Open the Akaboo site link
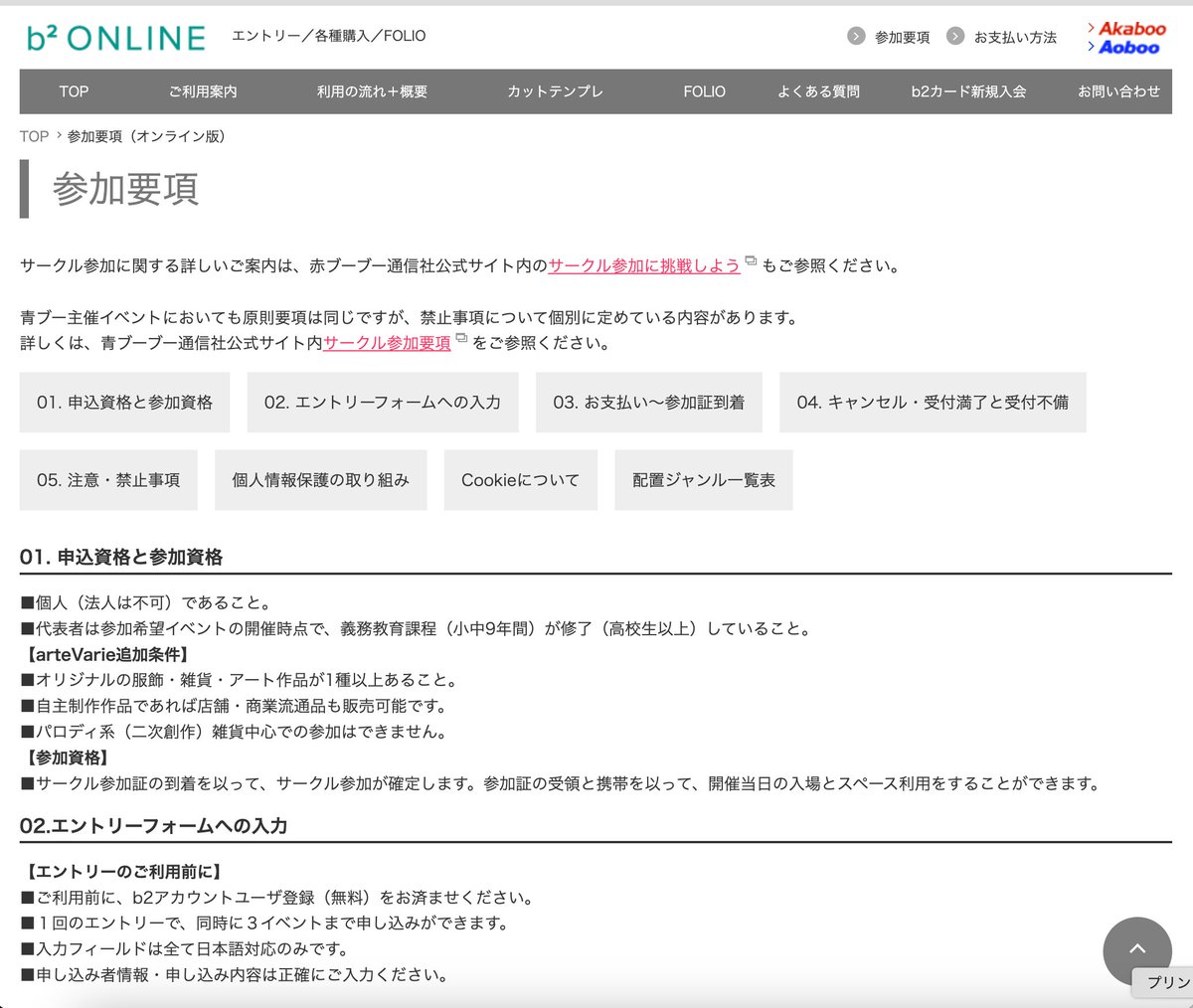This screenshot has height=1008, width=1193. pyautogui.click(x=1126, y=28)
